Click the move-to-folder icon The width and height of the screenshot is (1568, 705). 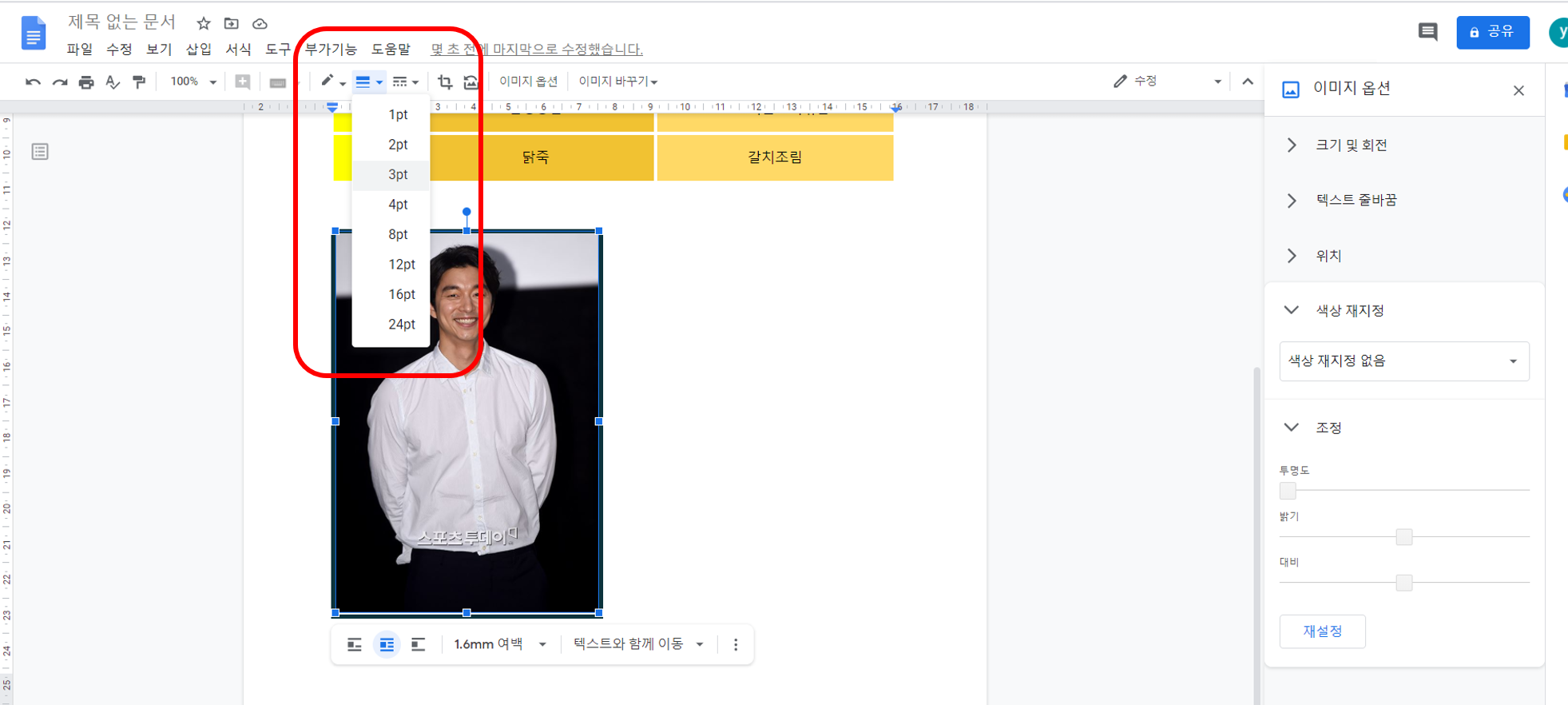tap(231, 23)
